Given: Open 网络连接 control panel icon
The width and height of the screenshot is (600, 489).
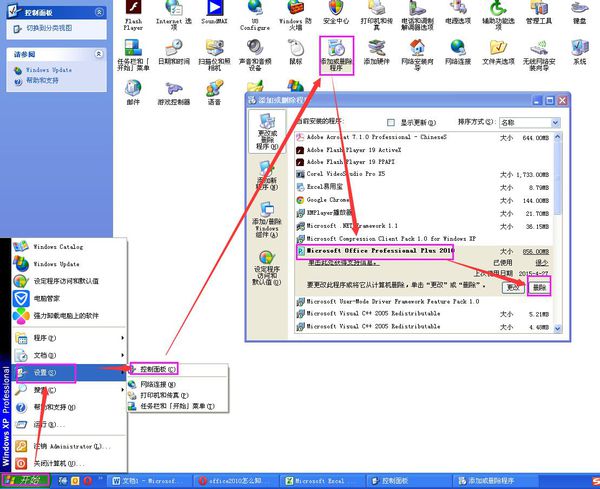Looking at the screenshot, I should (x=458, y=53).
